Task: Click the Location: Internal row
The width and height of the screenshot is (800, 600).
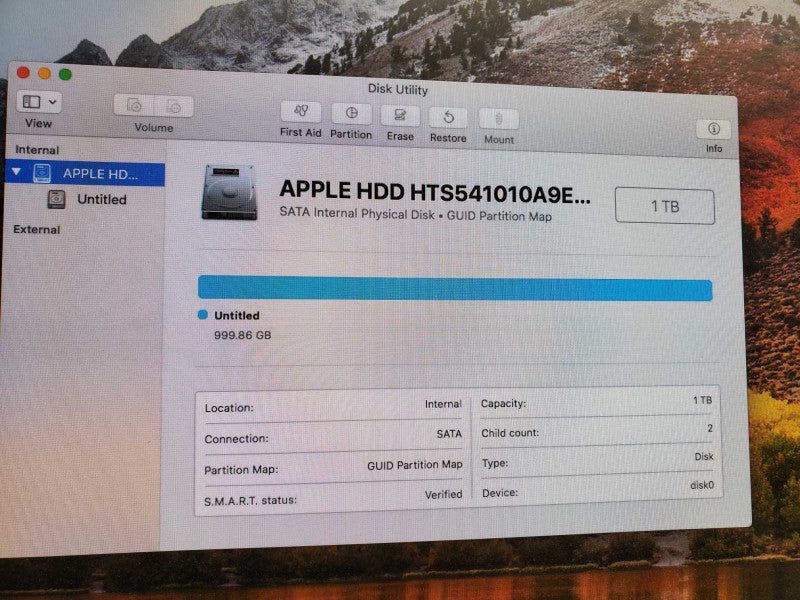Action: [x=333, y=407]
